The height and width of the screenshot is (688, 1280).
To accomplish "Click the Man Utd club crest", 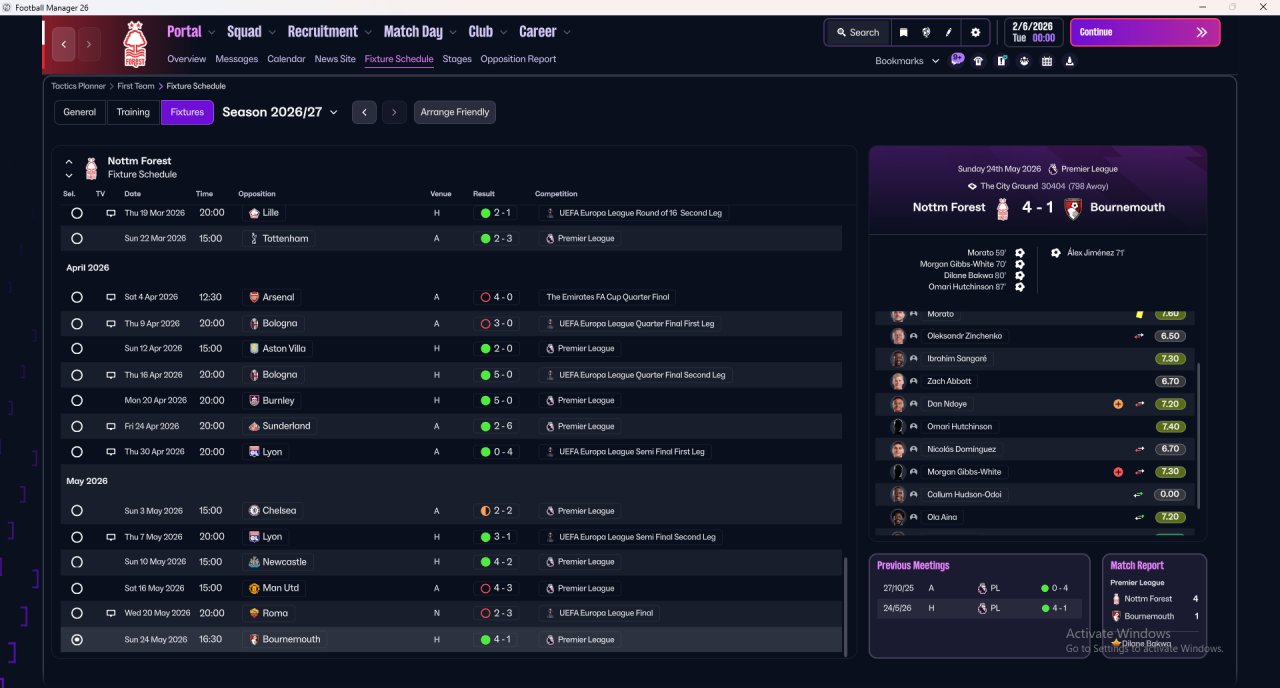I will coord(254,588).
